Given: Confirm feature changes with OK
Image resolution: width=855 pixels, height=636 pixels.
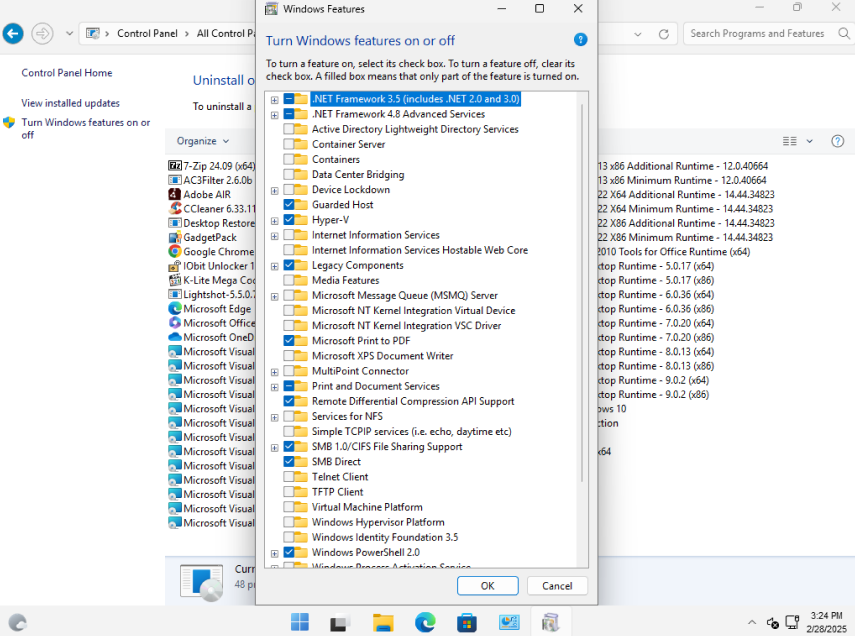Looking at the screenshot, I should click(487, 585).
